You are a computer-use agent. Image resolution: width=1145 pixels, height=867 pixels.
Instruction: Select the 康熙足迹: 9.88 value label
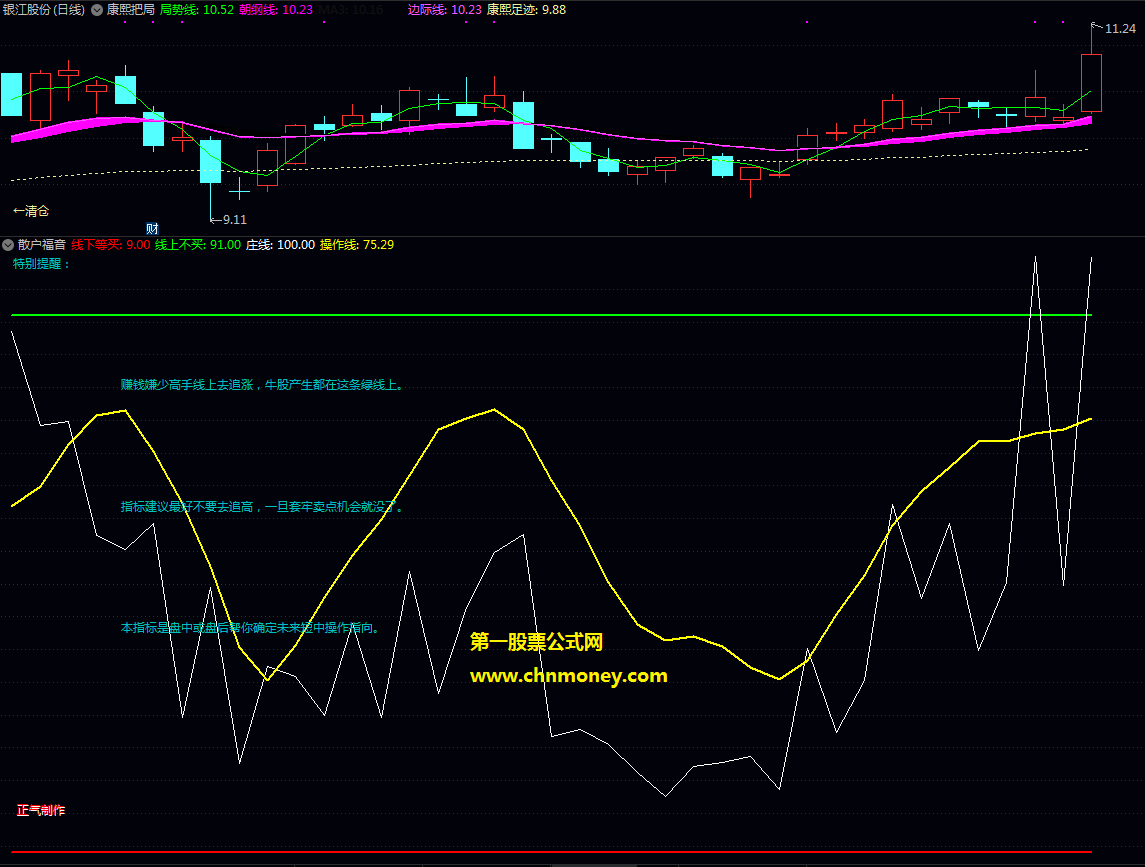click(x=526, y=10)
